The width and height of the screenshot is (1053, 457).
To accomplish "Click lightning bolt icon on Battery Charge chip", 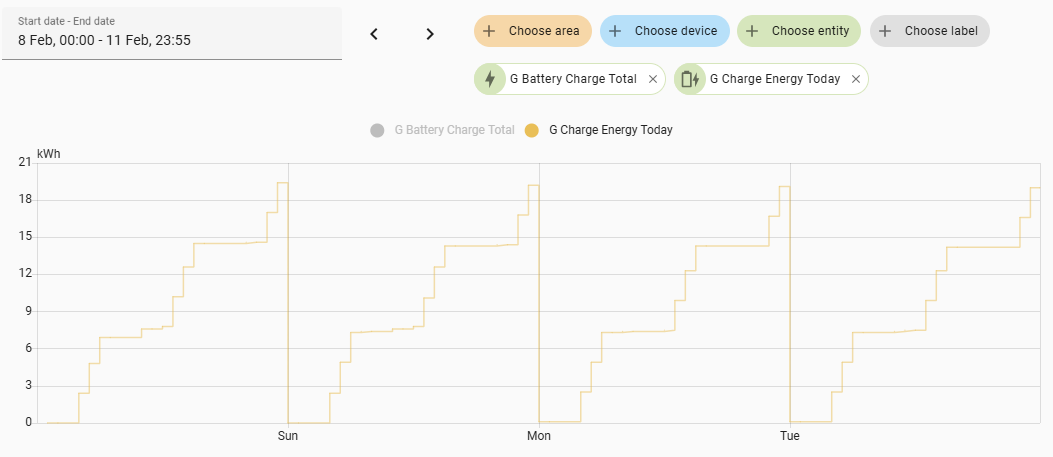I will tap(490, 79).
